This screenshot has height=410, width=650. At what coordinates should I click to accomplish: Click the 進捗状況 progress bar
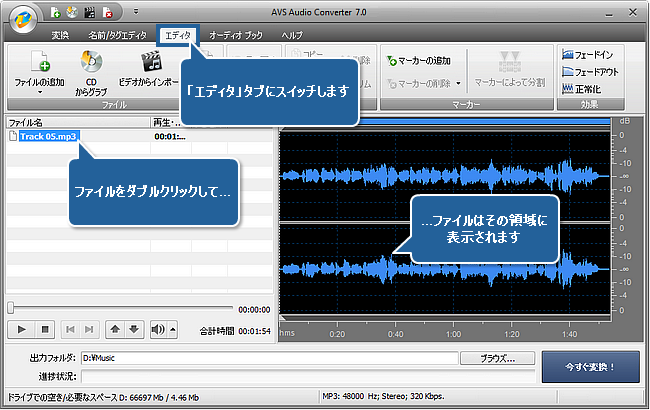coord(308,377)
